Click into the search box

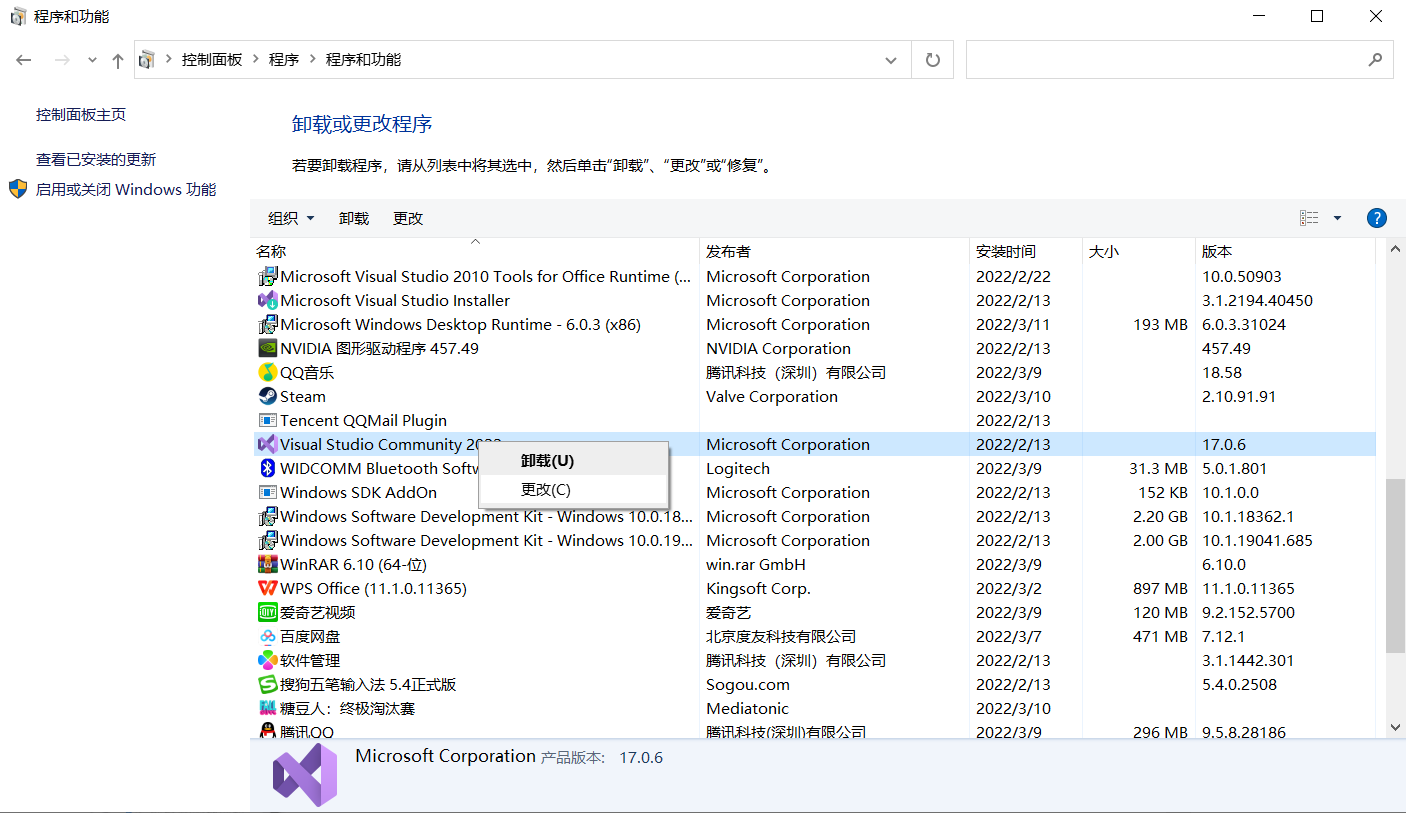(x=1165, y=60)
